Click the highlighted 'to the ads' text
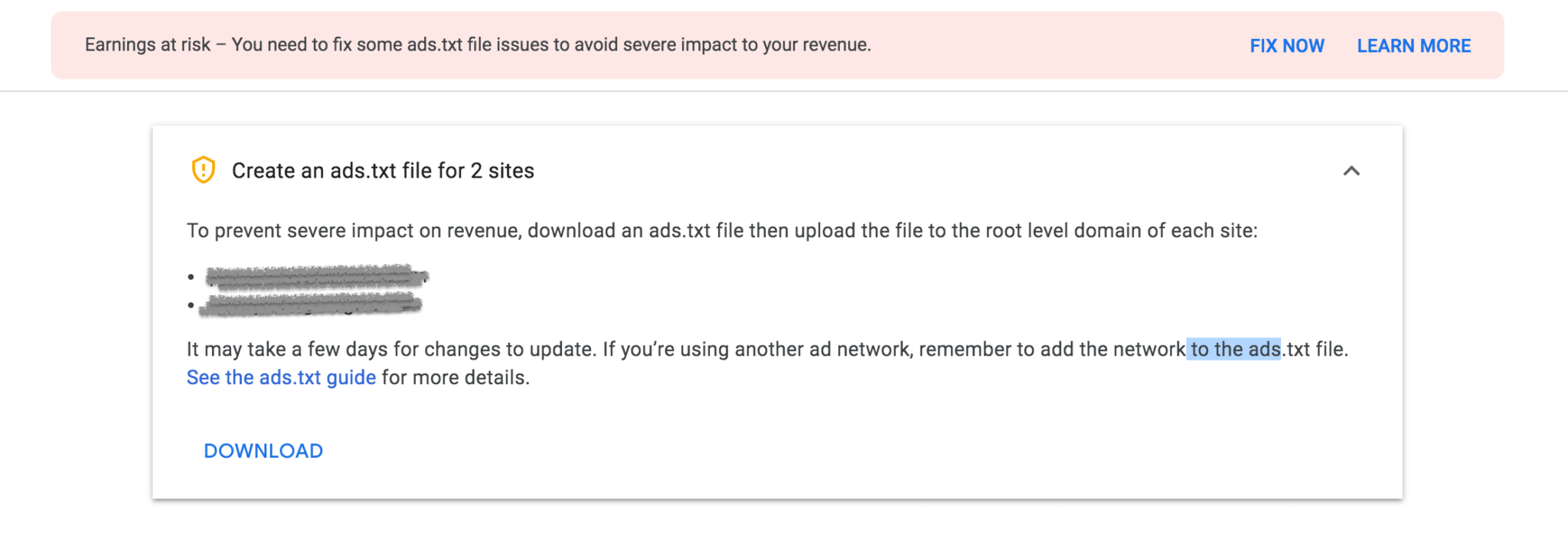 tap(1233, 350)
